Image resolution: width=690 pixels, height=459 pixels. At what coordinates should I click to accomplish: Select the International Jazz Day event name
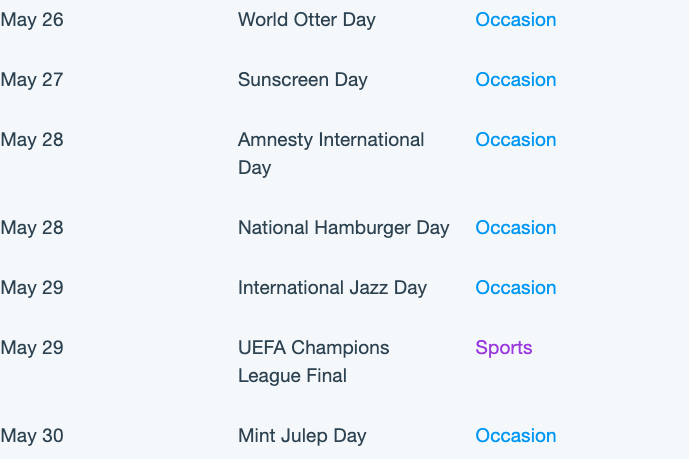coord(332,287)
